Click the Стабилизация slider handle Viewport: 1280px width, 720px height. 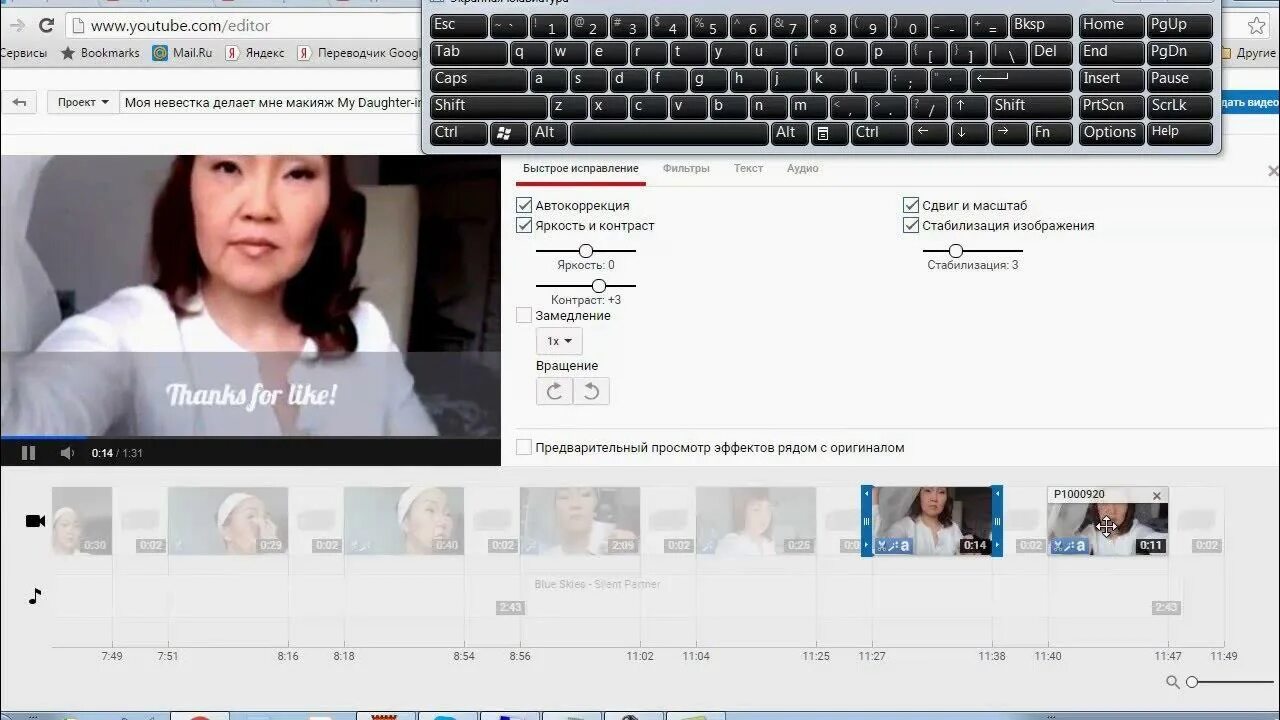(956, 251)
